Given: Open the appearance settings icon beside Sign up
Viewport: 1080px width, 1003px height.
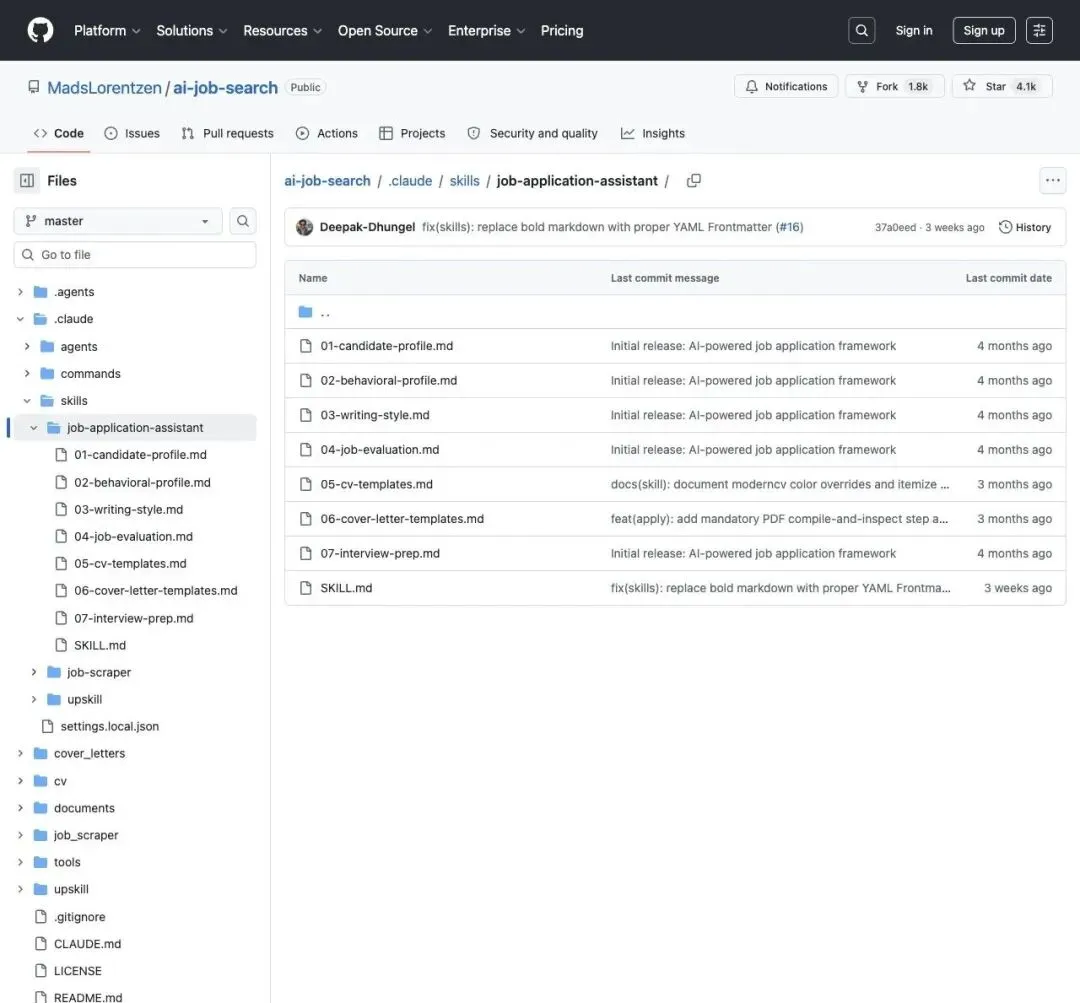Looking at the screenshot, I should point(1039,30).
